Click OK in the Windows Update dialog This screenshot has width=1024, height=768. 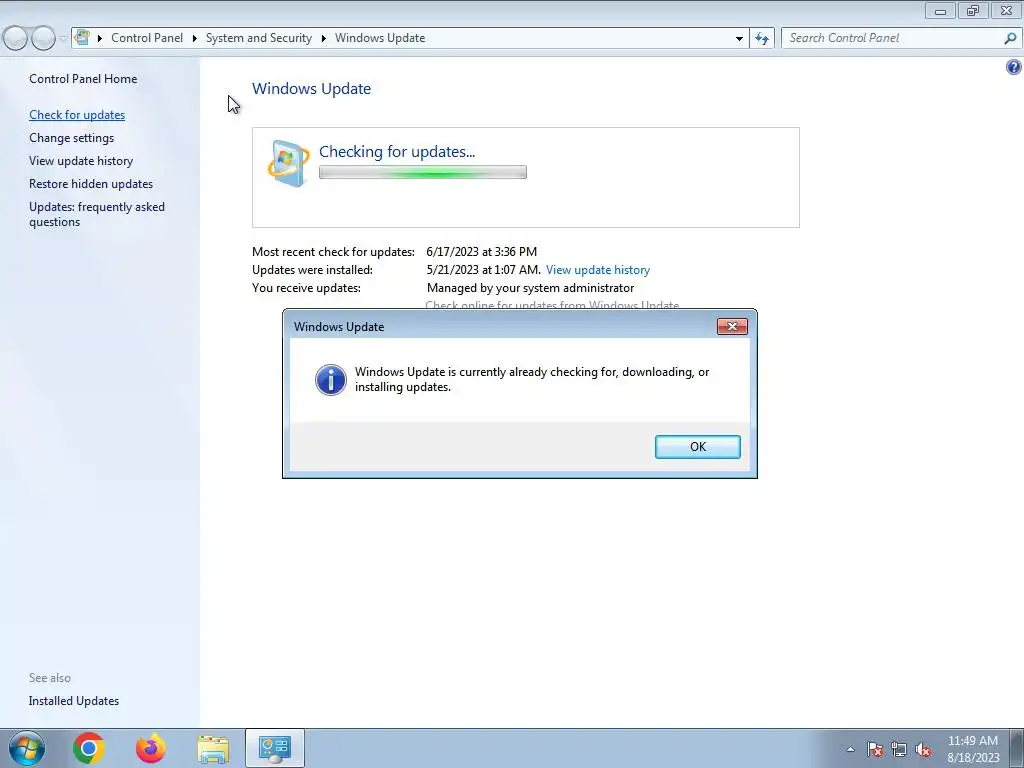(697, 447)
